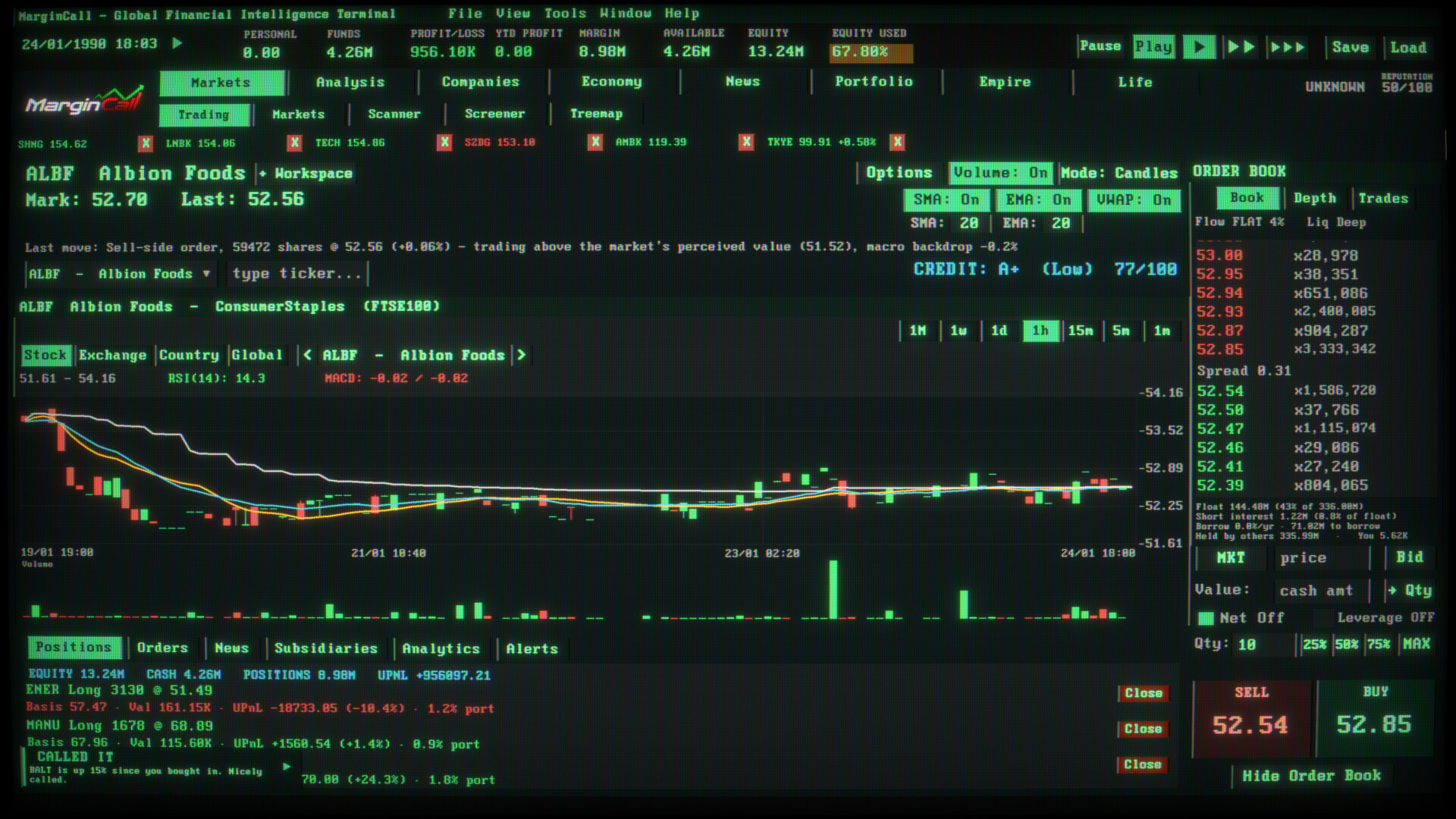The height and width of the screenshot is (819, 1456).
Task: Toggle SMA indicator
Action: click(x=946, y=200)
